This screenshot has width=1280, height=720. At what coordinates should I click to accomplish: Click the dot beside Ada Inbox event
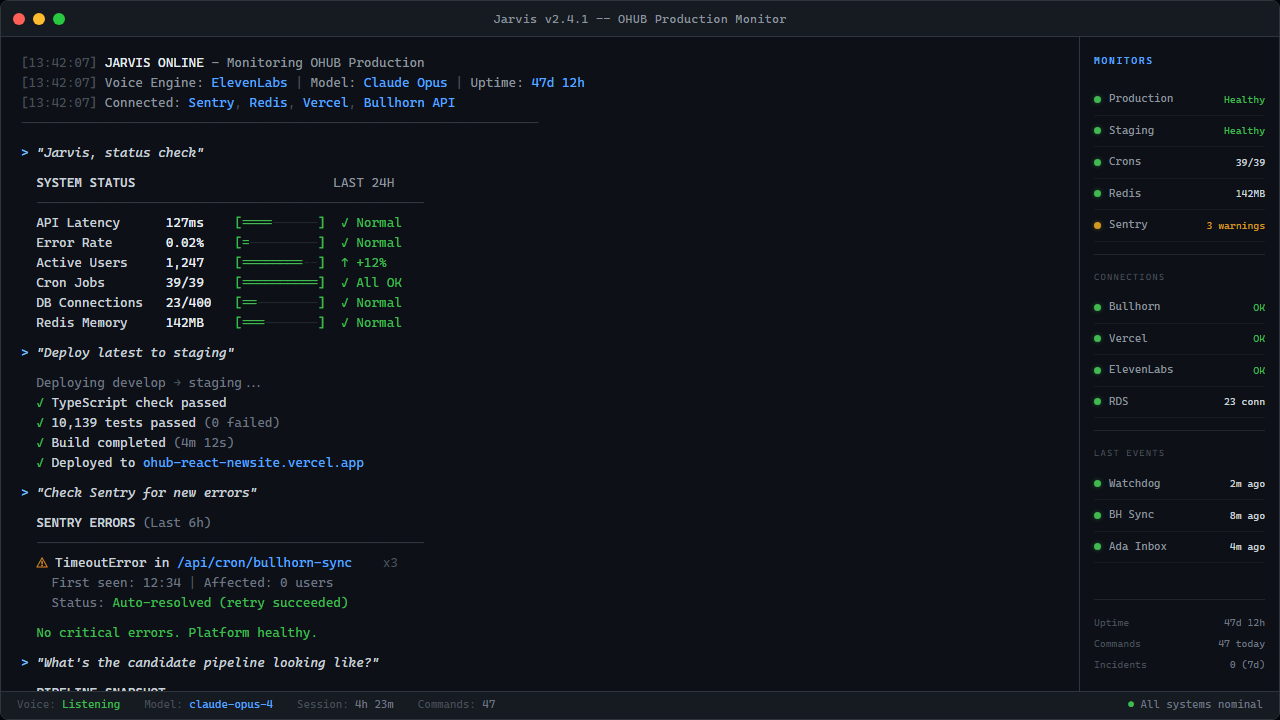coord(1097,547)
